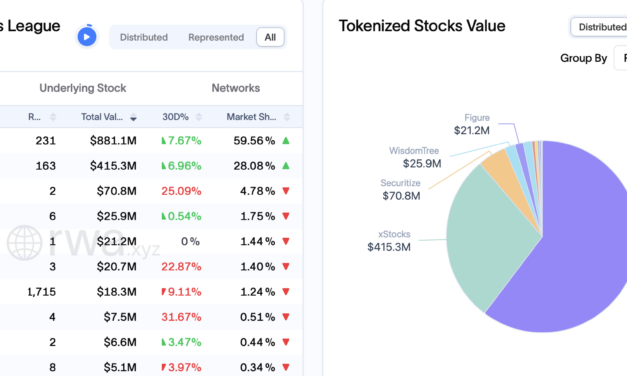Click the $25.9M cell in the table
Image resolution: width=627 pixels, height=376 pixels.
[x=116, y=216]
